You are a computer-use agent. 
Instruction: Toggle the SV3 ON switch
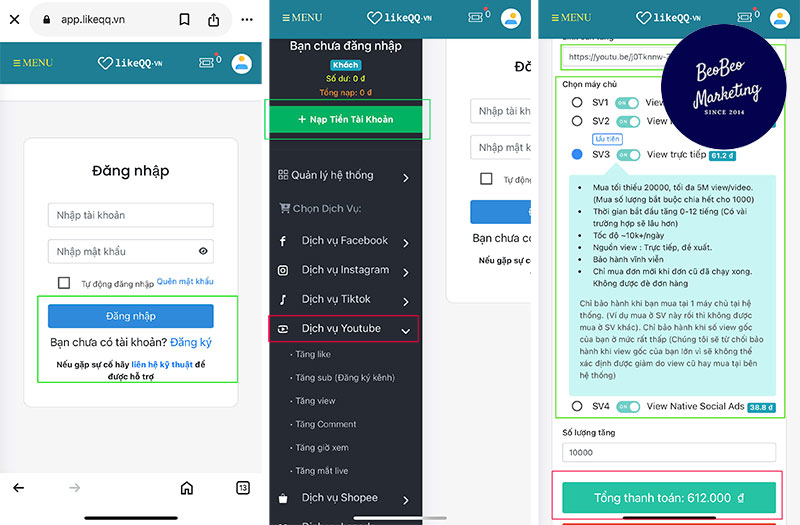(628, 155)
